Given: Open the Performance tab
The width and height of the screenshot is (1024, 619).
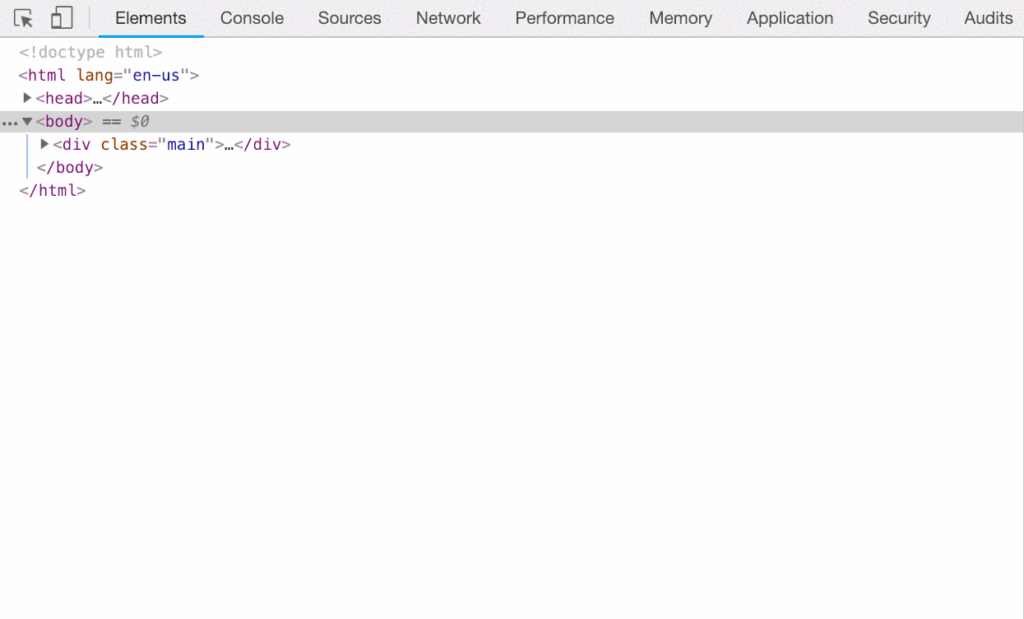Looking at the screenshot, I should [x=564, y=18].
